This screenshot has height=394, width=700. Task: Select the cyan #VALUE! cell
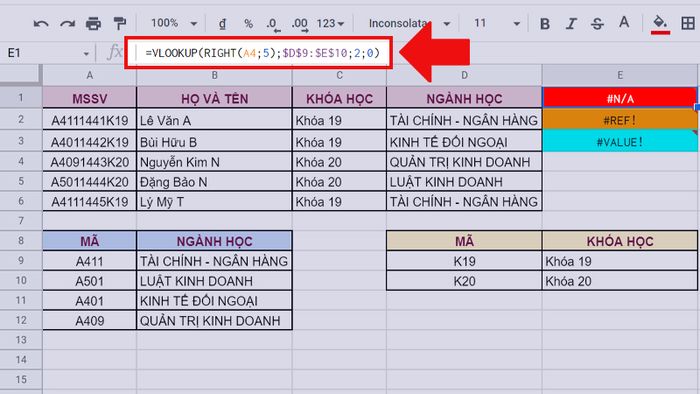pyautogui.click(x=620, y=141)
